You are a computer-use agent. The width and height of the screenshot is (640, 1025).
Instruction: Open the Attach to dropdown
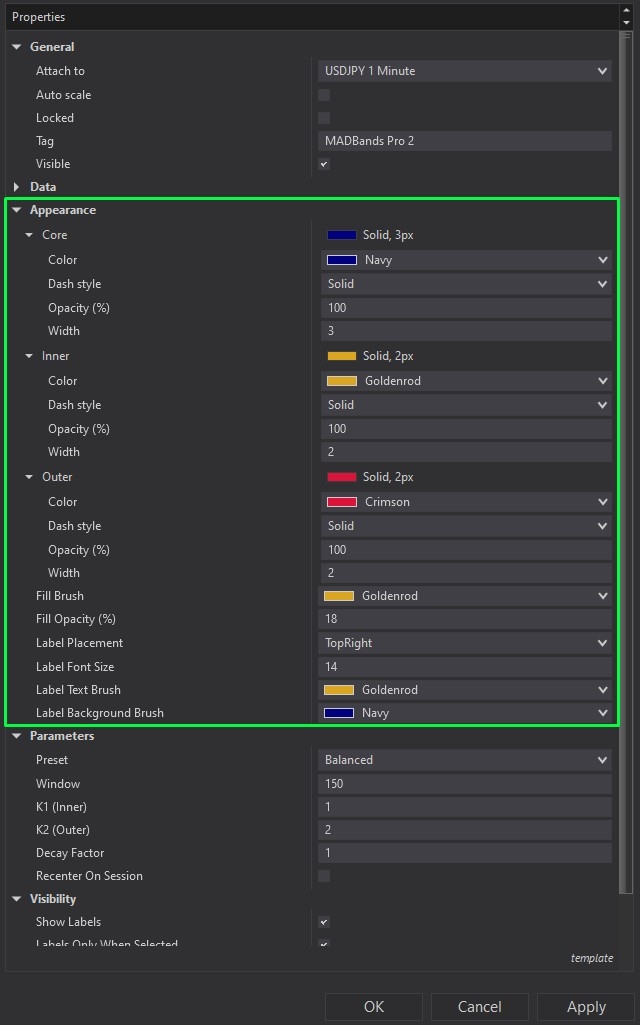tap(465, 71)
